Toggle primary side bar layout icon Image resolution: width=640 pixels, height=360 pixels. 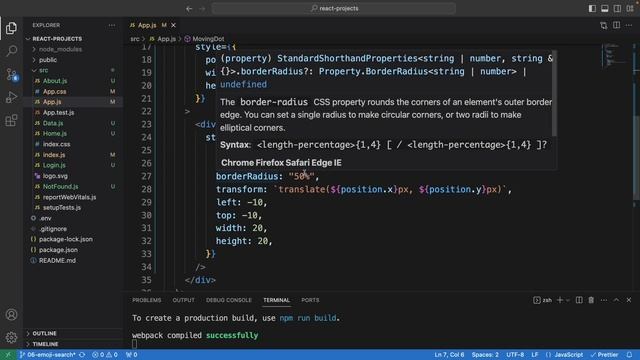tap(592, 9)
